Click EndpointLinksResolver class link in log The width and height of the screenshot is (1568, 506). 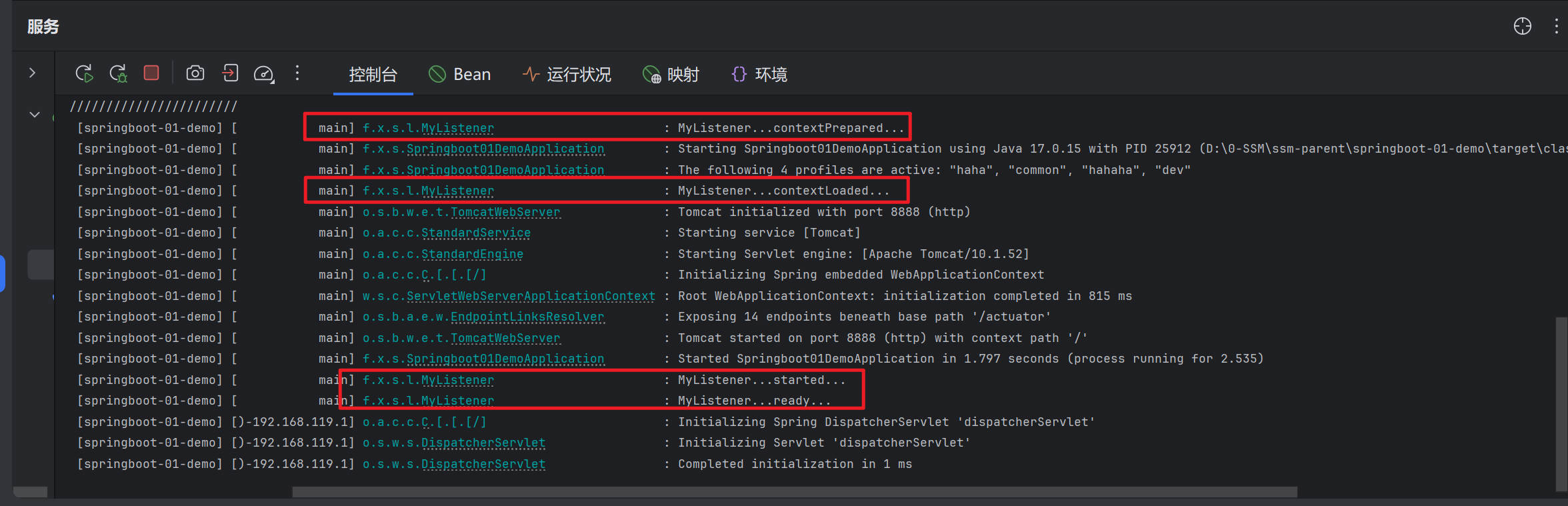(527, 317)
